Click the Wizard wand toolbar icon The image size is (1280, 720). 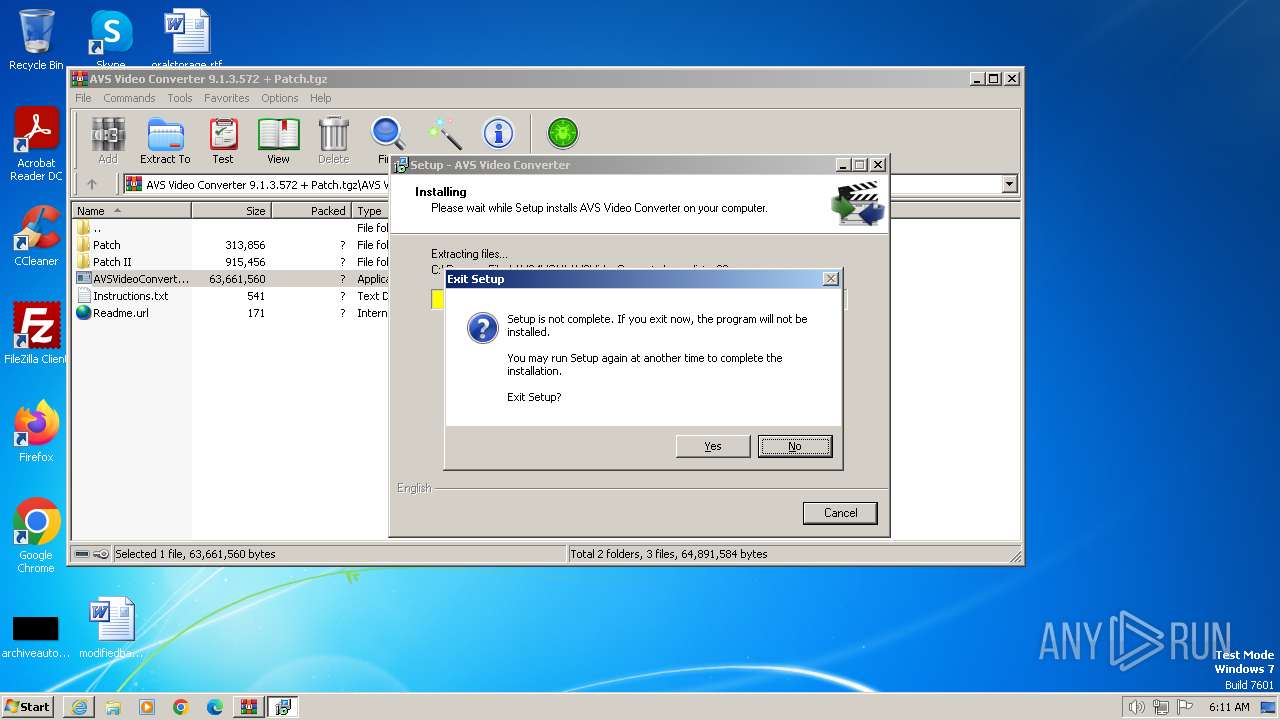444,134
